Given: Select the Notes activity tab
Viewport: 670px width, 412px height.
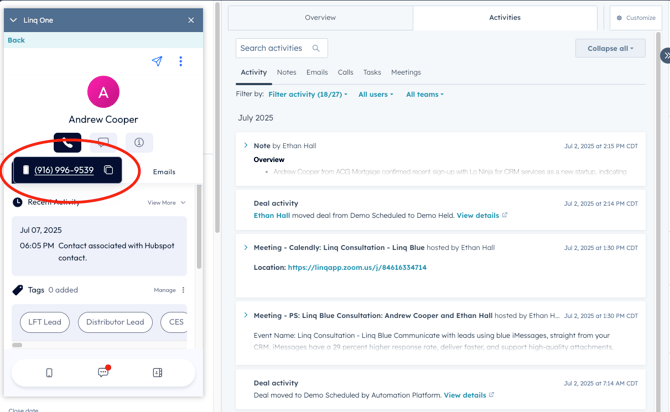Looking at the screenshot, I should [286, 72].
